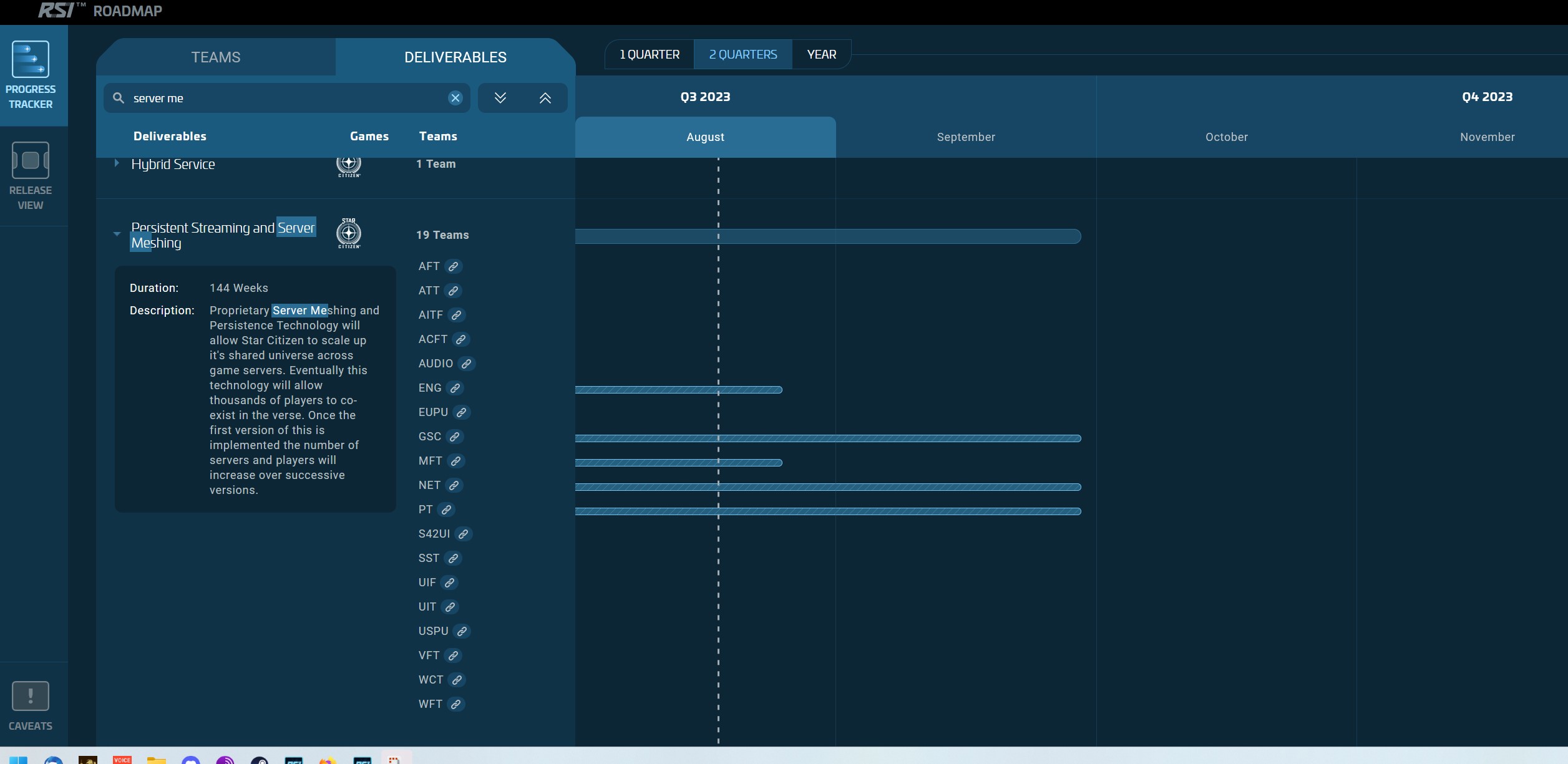Click into the deliverables search field
This screenshot has height=764, width=1568.
(281, 98)
